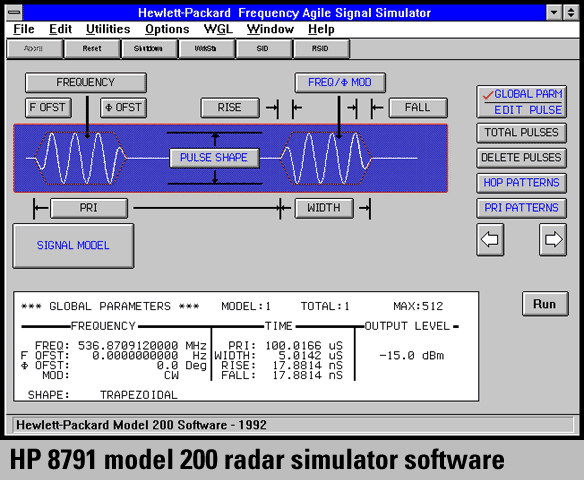Click the SID toolbar button
The height and width of the screenshot is (480, 584).
point(264,49)
